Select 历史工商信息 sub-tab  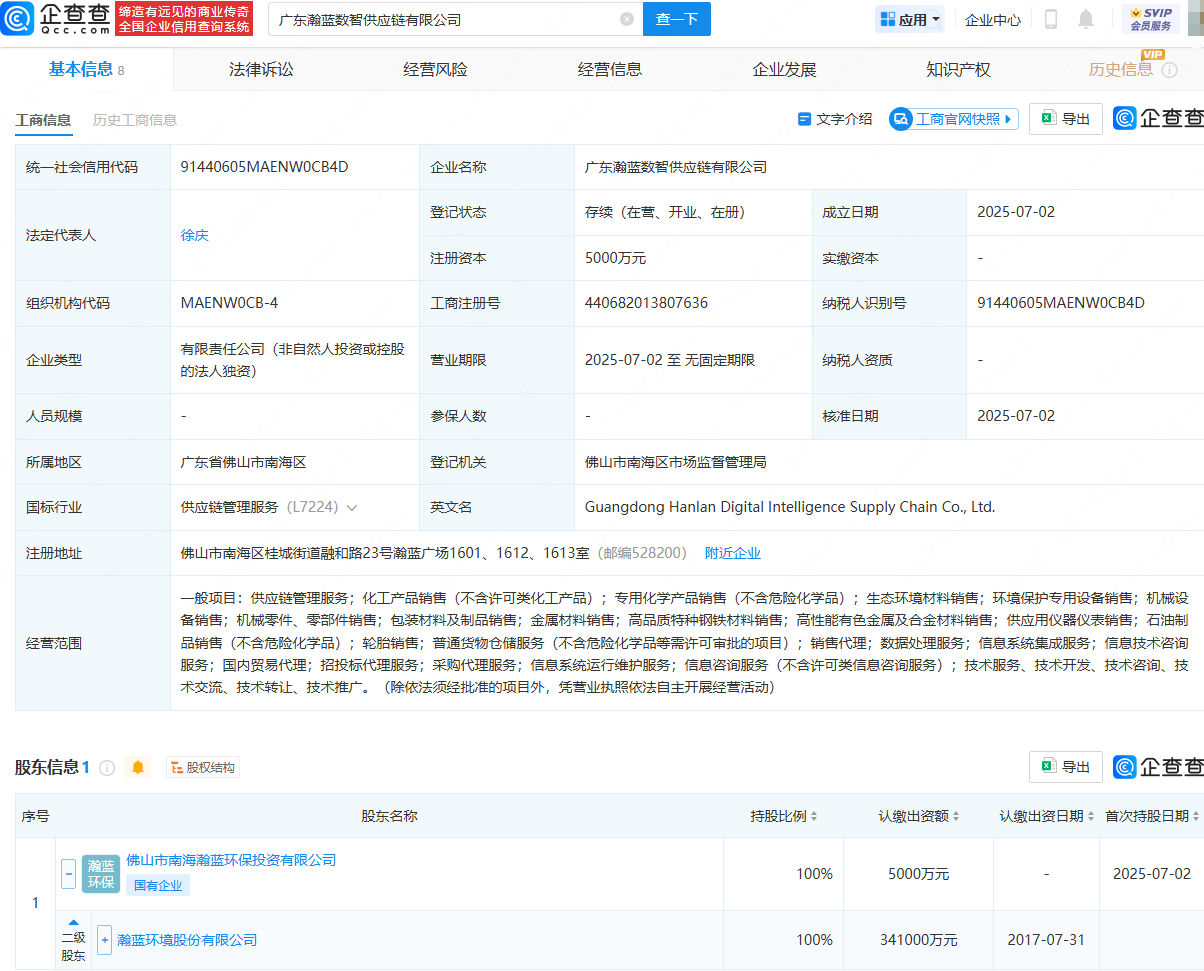point(135,120)
